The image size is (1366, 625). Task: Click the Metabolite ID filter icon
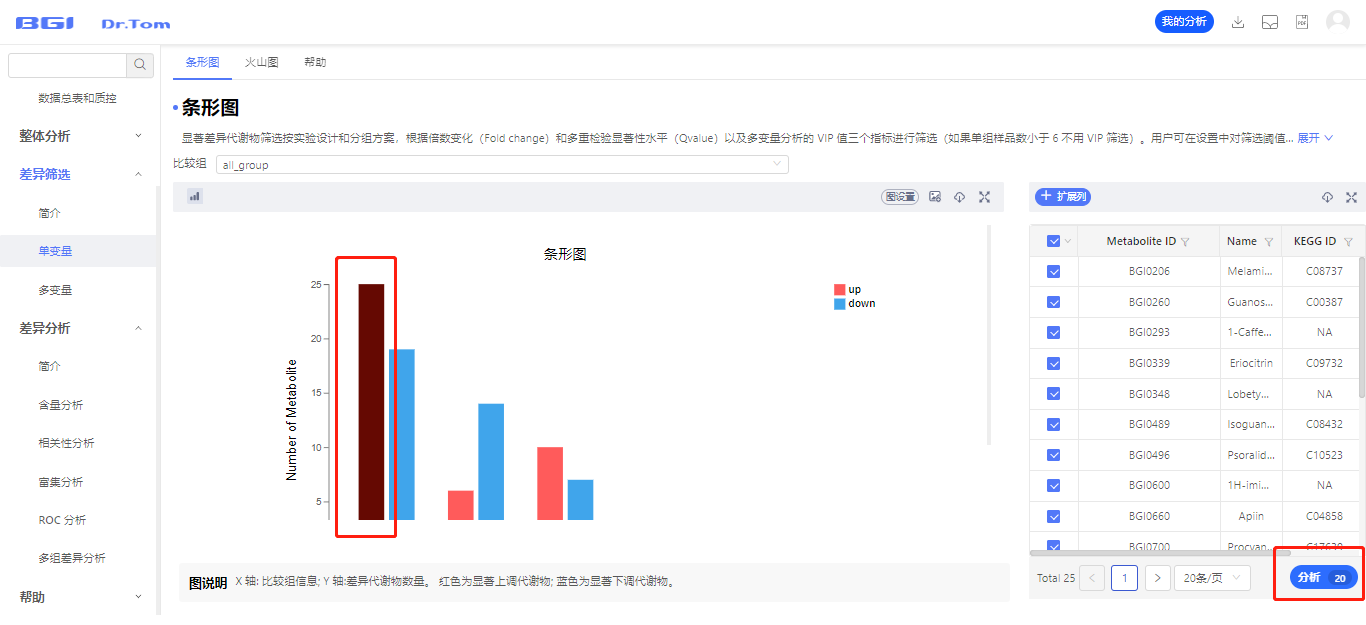click(1185, 242)
